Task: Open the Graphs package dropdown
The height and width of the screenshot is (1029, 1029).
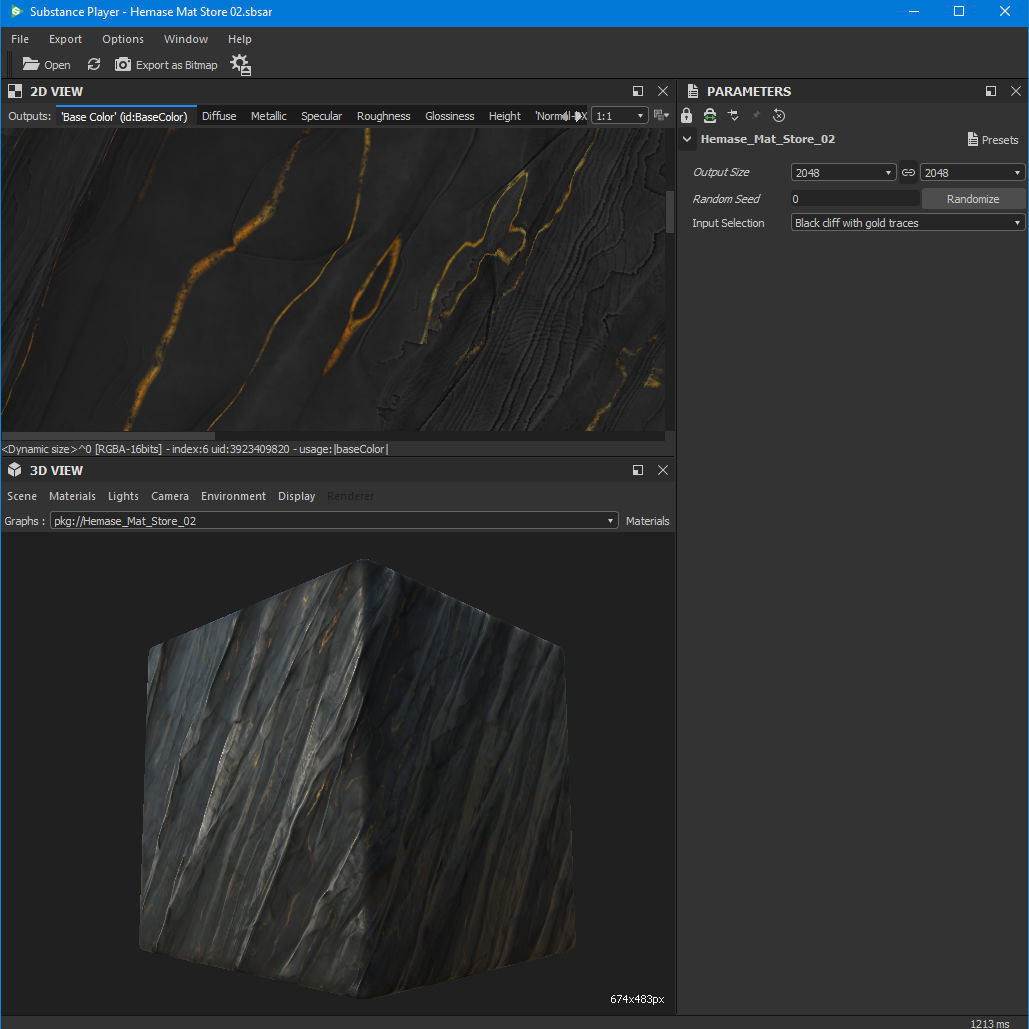Action: click(x=334, y=520)
